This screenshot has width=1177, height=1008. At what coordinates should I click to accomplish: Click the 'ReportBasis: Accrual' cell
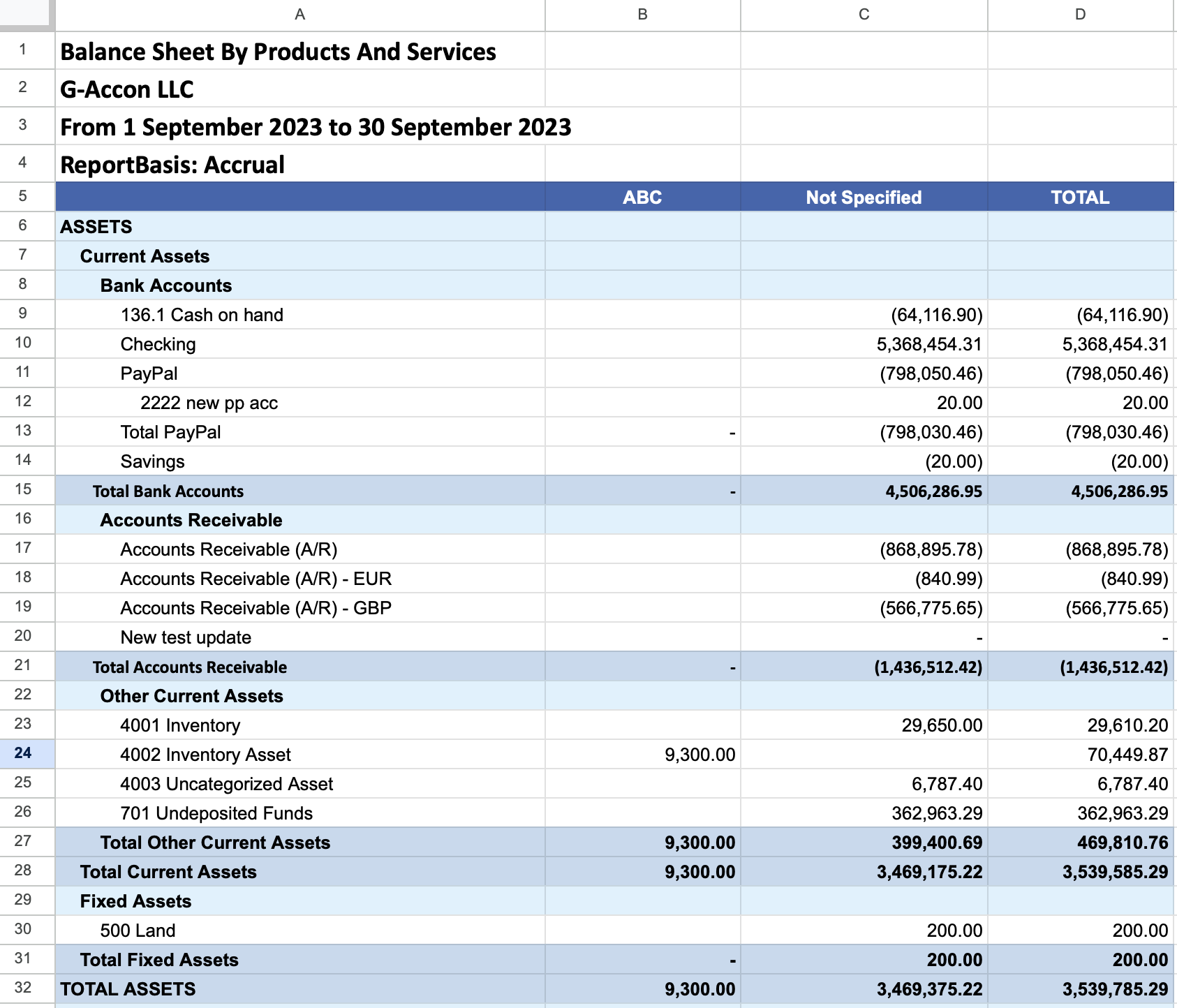[300, 164]
